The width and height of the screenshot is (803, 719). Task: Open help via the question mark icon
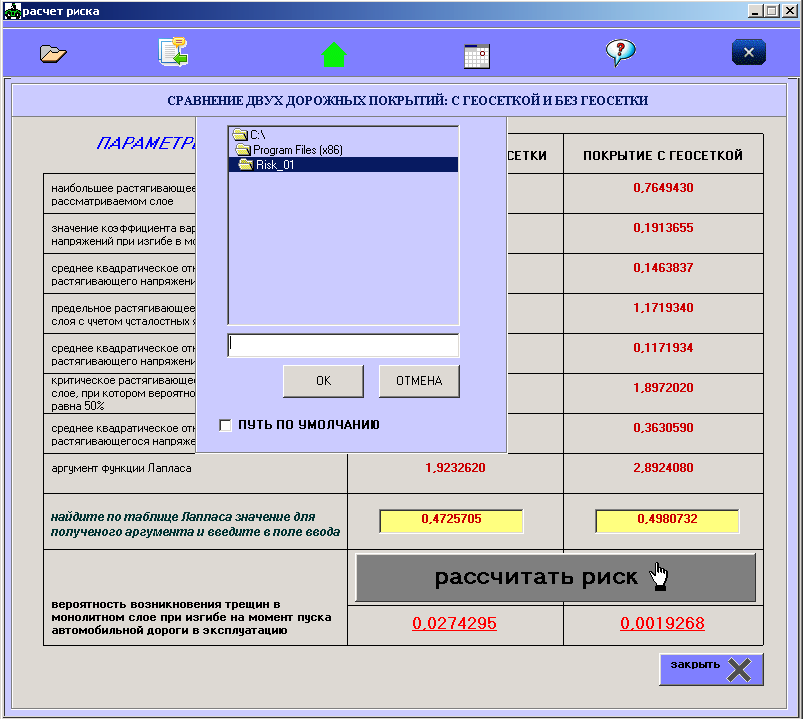620,53
